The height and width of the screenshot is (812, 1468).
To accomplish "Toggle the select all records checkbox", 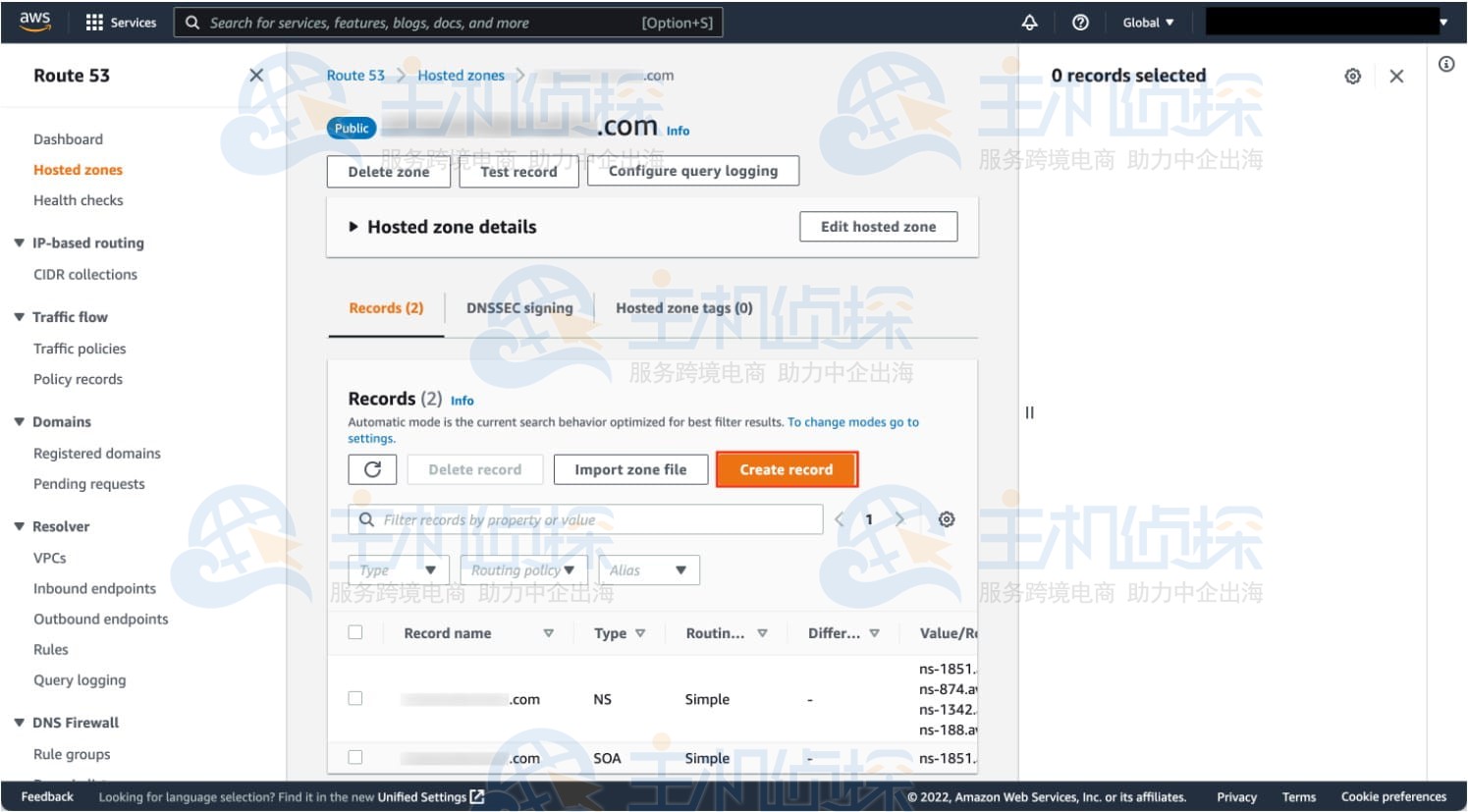I will click(355, 632).
